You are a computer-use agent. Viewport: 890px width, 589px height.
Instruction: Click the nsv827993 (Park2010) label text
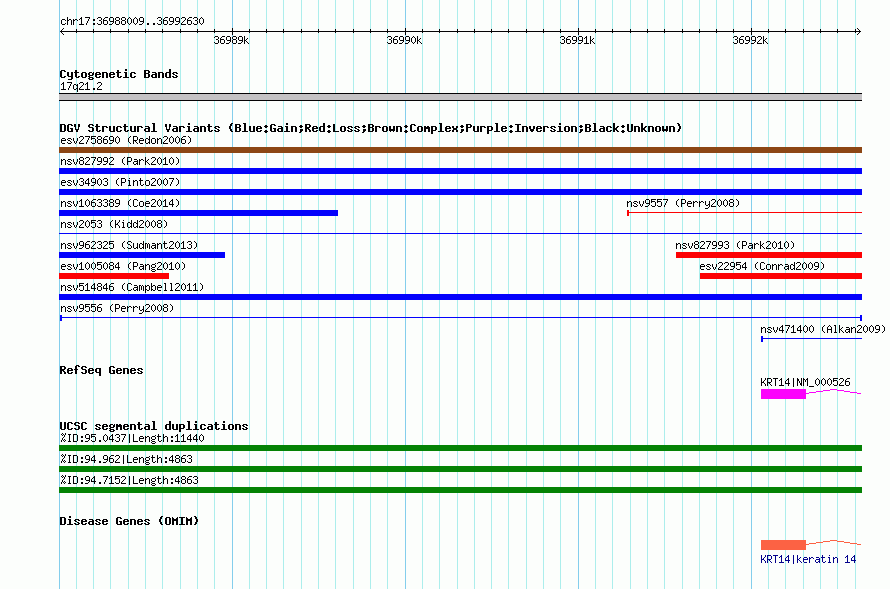[735, 245]
